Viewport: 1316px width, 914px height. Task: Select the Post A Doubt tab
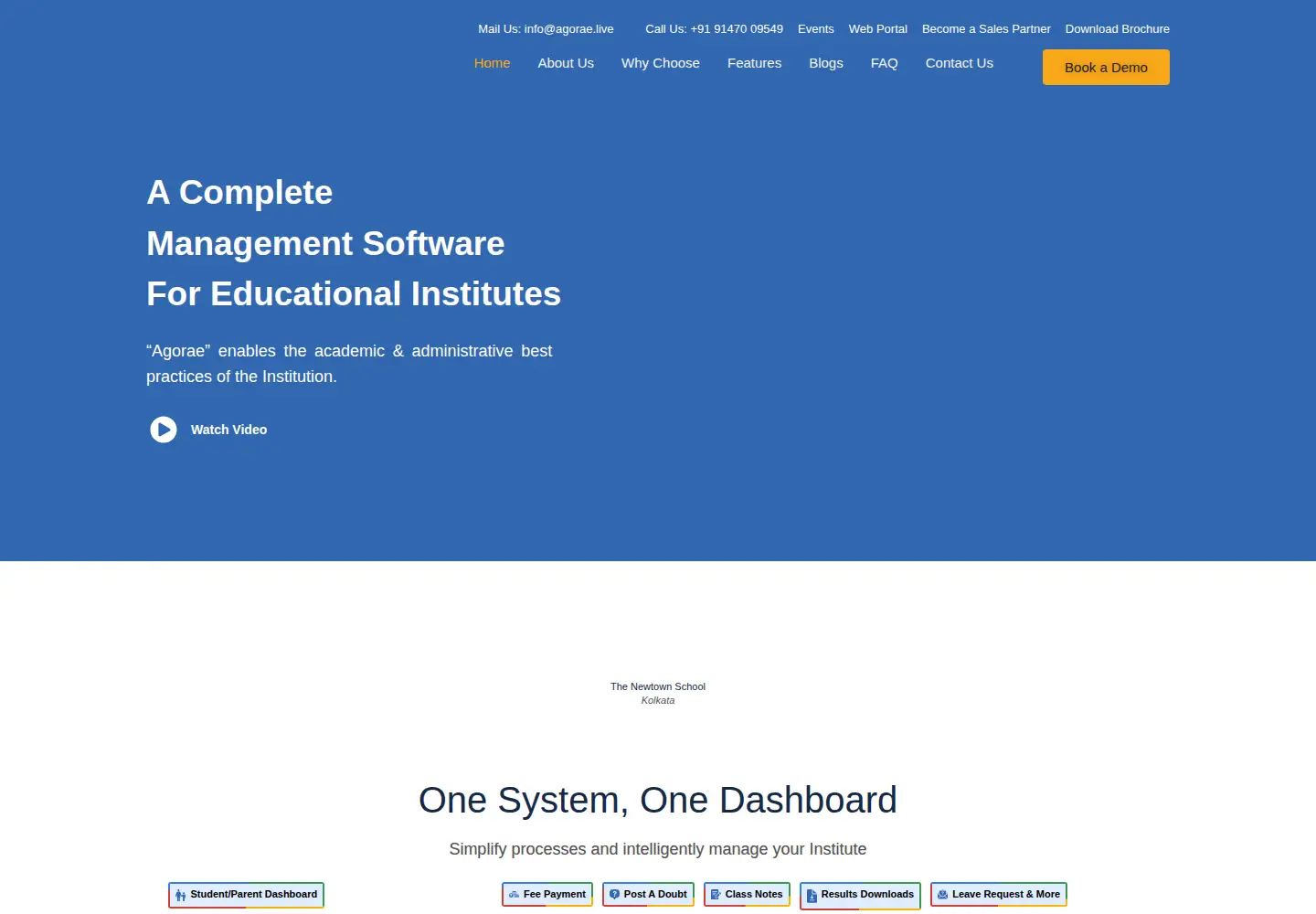click(x=648, y=895)
